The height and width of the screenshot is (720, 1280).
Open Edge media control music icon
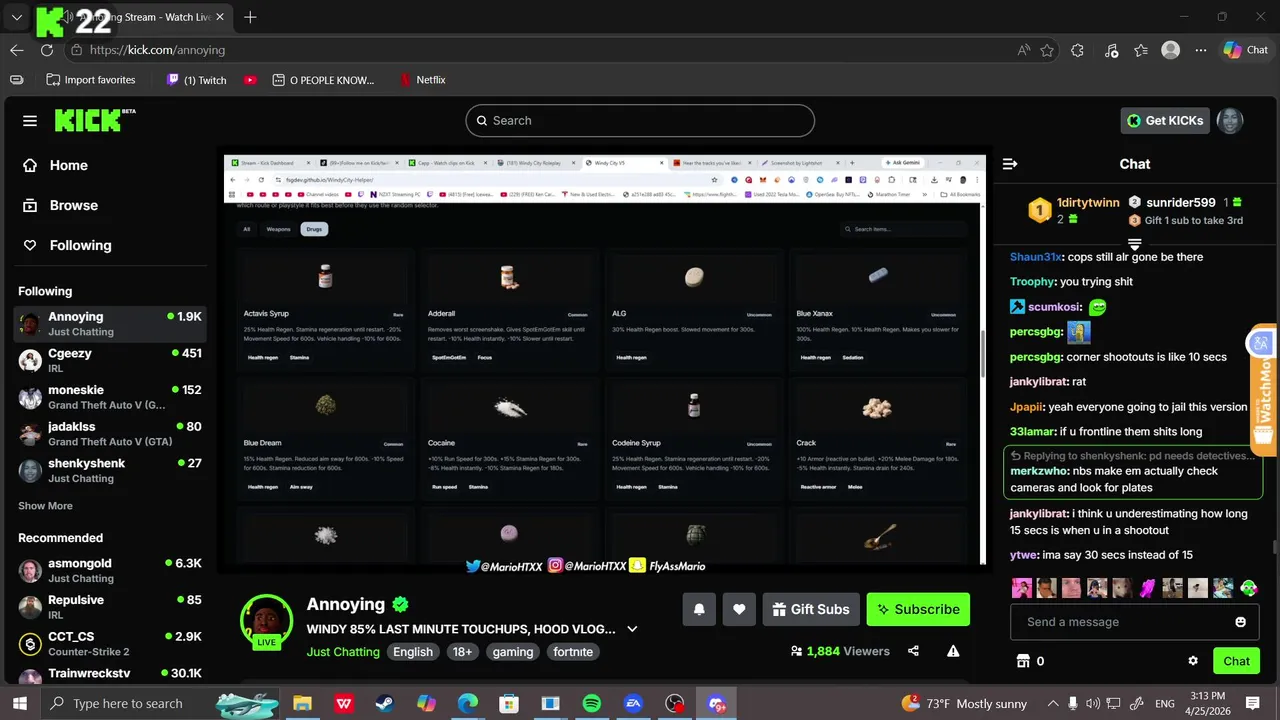[x=1111, y=50]
